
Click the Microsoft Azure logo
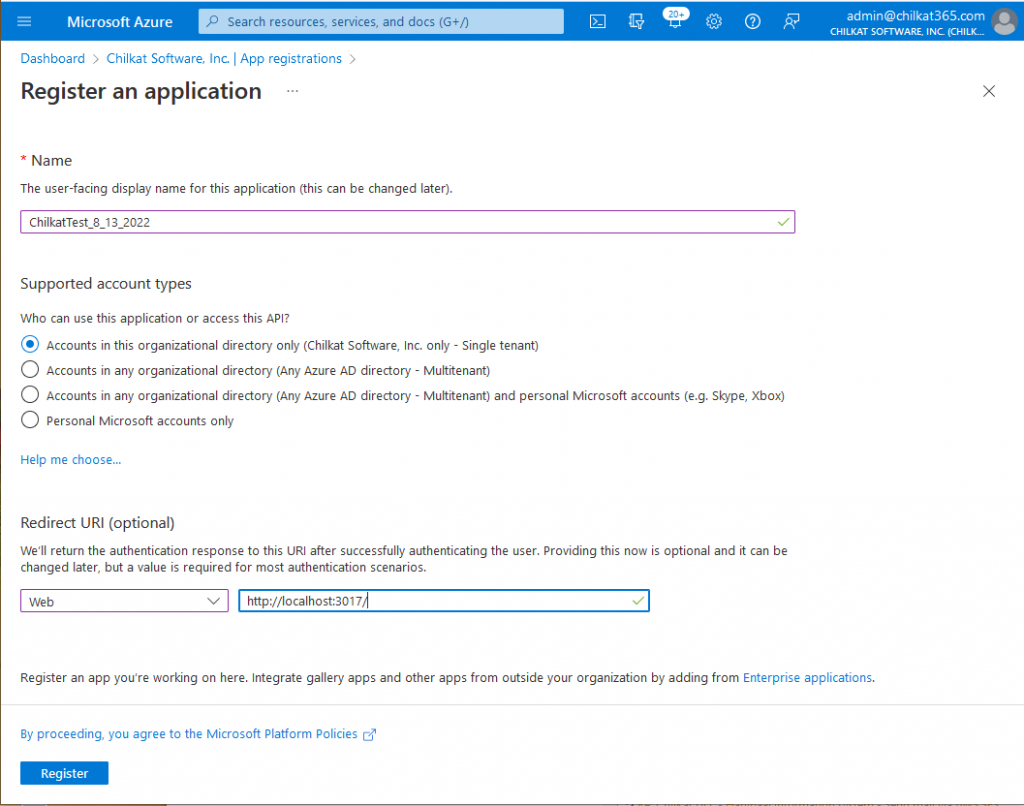click(119, 21)
